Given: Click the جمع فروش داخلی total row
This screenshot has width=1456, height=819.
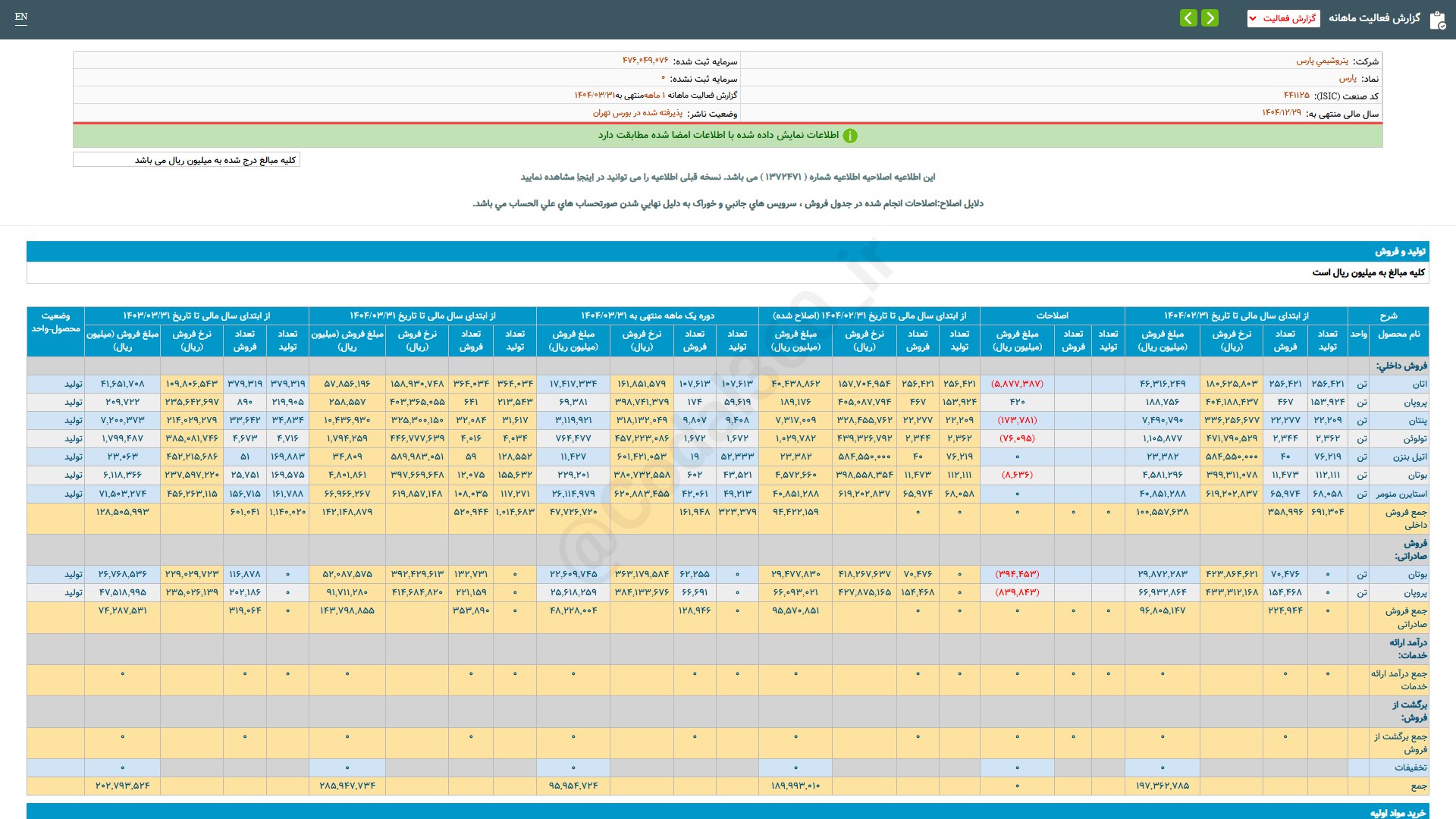Looking at the screenshot, I should 728,518.
